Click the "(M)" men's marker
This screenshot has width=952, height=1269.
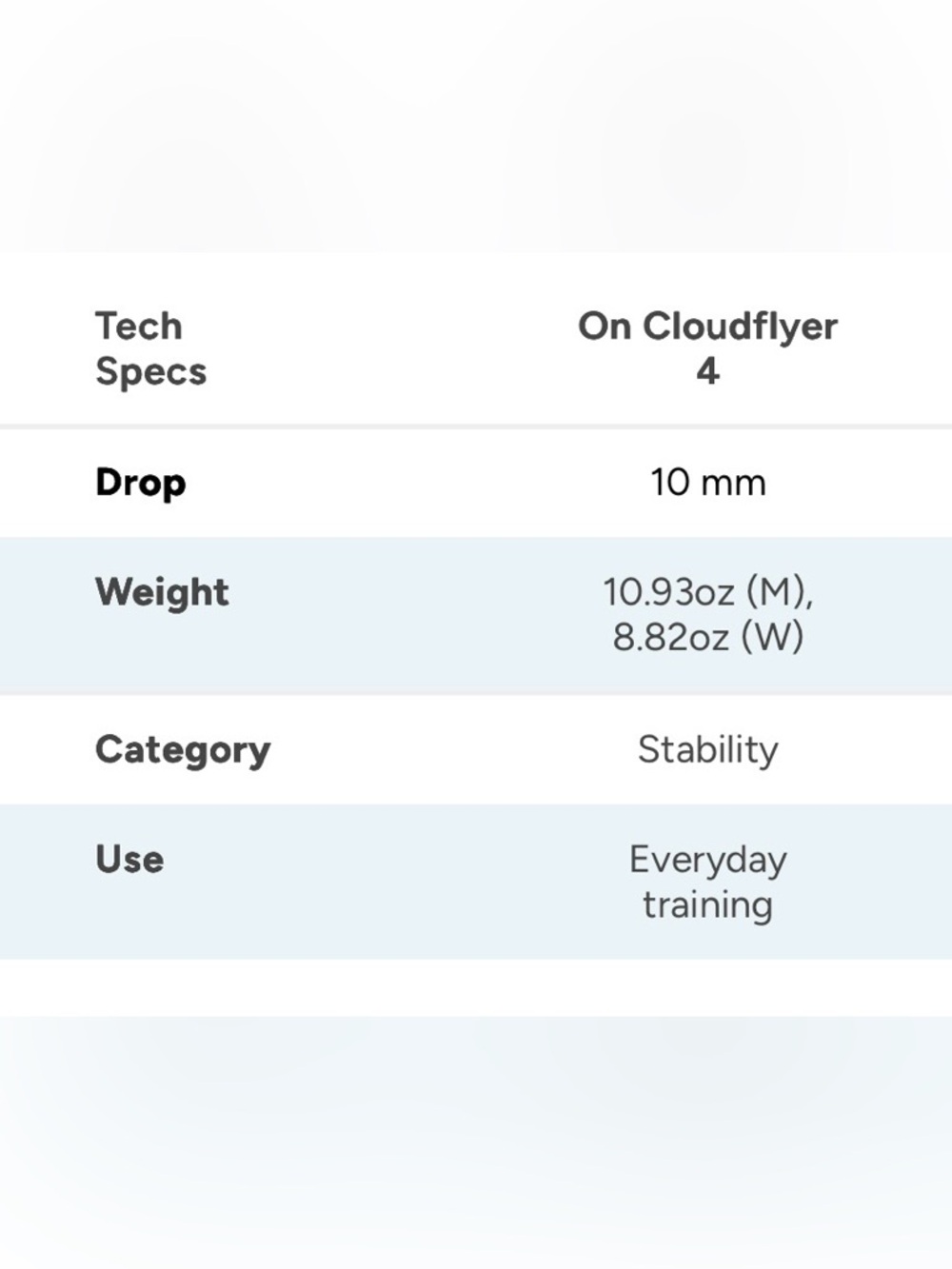778,592
